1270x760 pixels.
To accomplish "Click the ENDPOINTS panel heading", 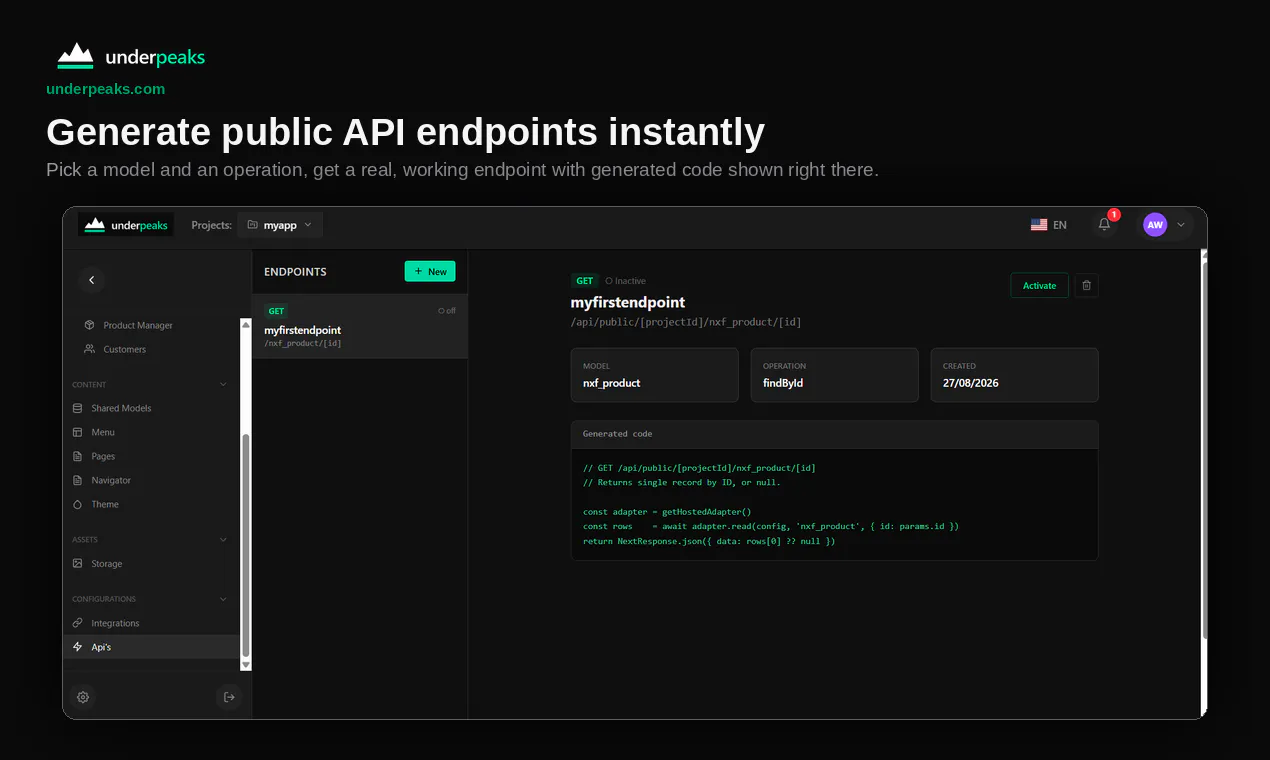I will (x=295, y=272).
